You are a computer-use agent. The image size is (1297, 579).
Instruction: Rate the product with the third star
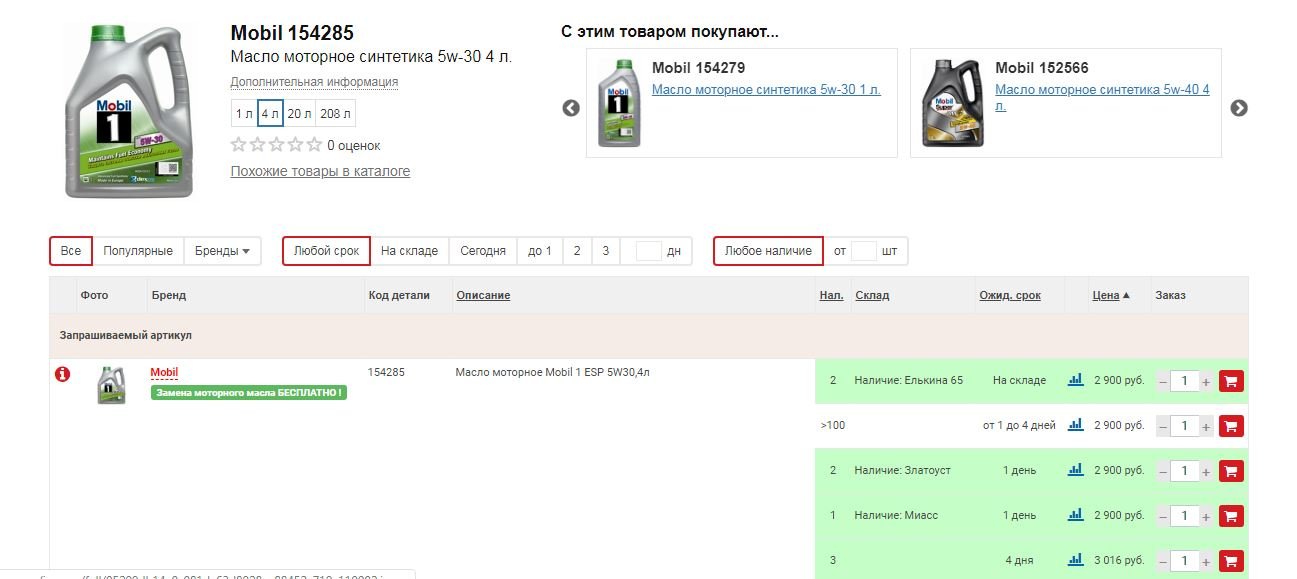pyautogui.click(x=277, y=145)
